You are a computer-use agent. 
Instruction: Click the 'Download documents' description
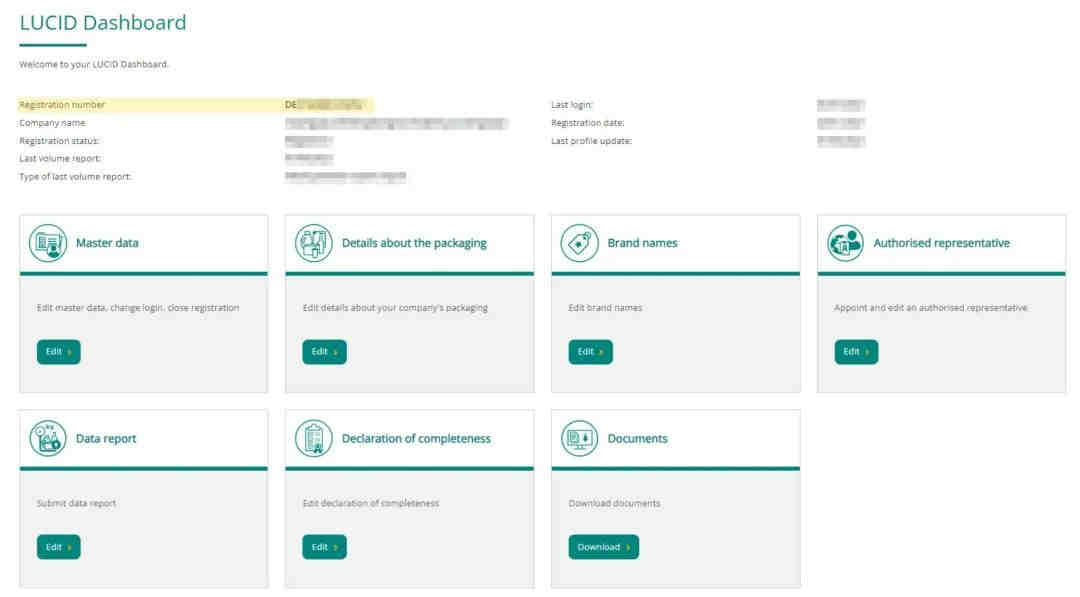click(614, 503)
